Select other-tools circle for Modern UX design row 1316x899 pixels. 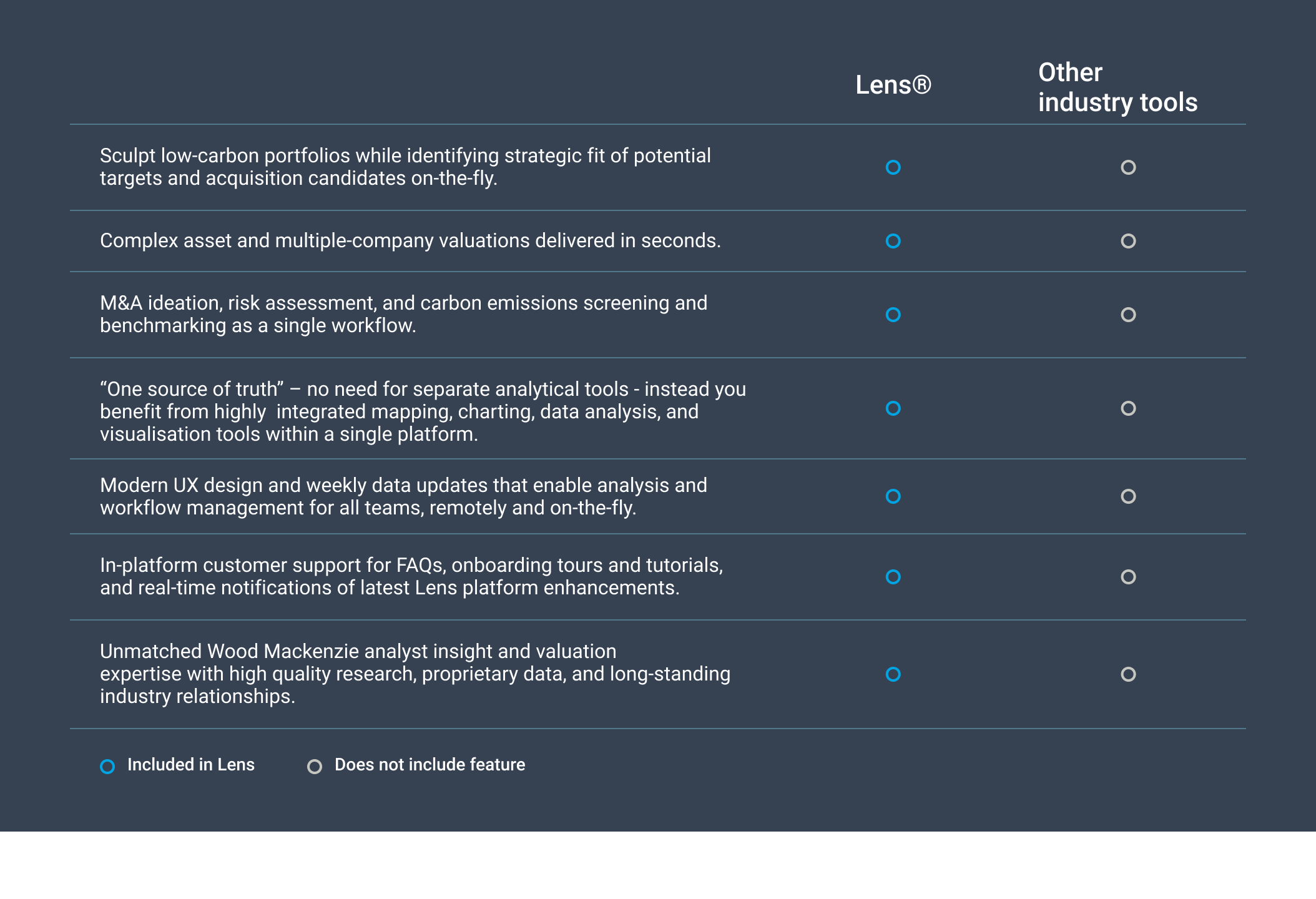pos(1128,496)
